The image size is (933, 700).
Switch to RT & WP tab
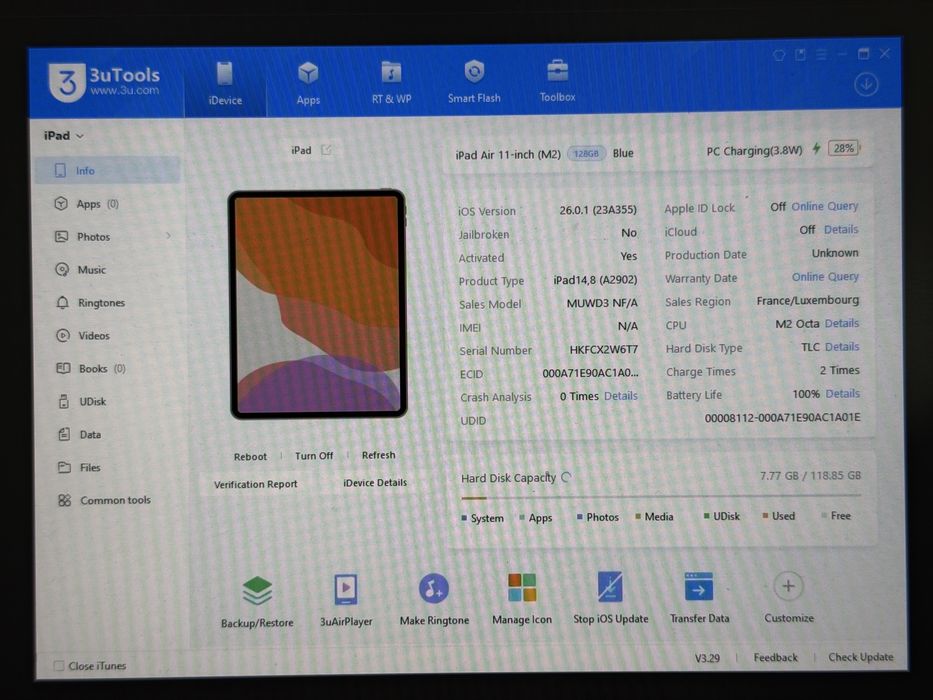[x=391, y=83]
